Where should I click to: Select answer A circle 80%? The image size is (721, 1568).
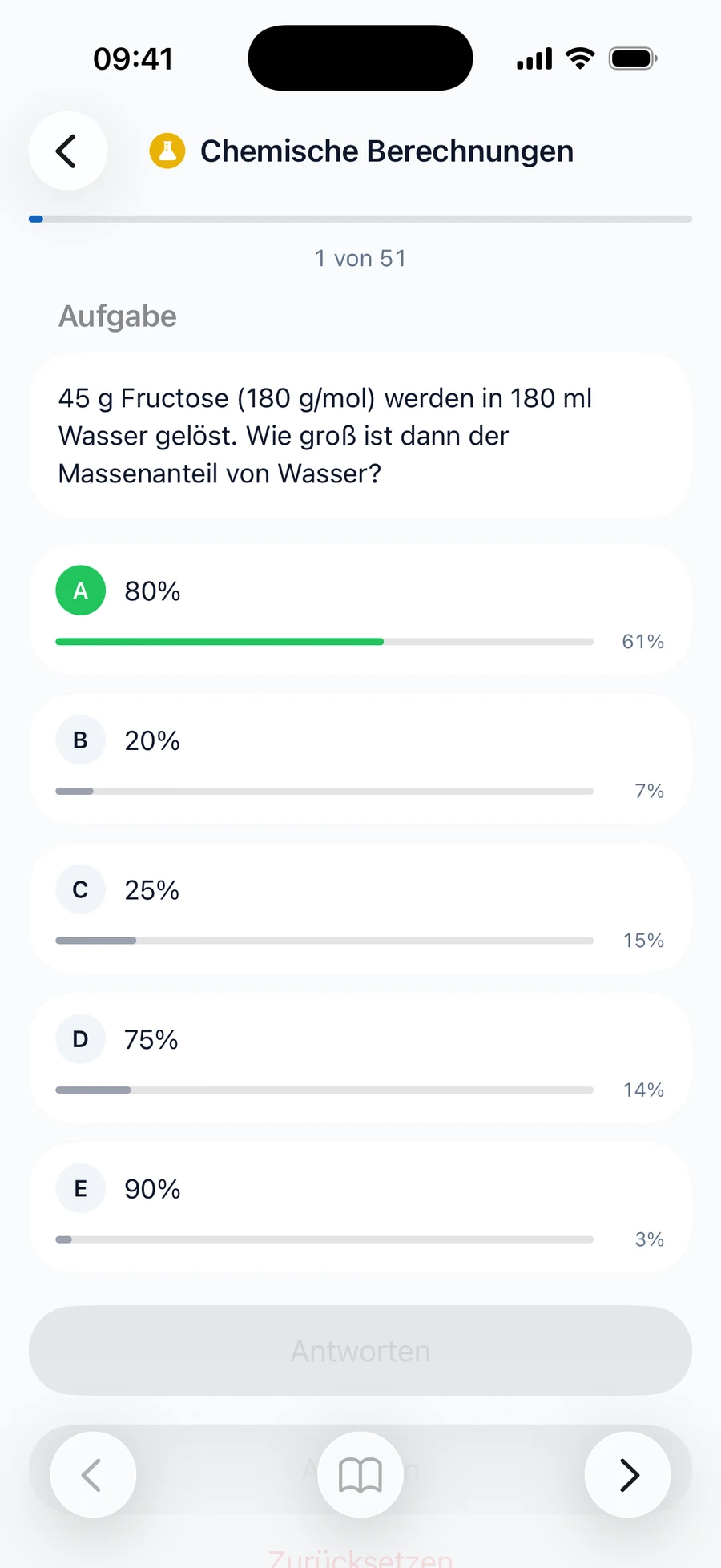coord(80,591)
